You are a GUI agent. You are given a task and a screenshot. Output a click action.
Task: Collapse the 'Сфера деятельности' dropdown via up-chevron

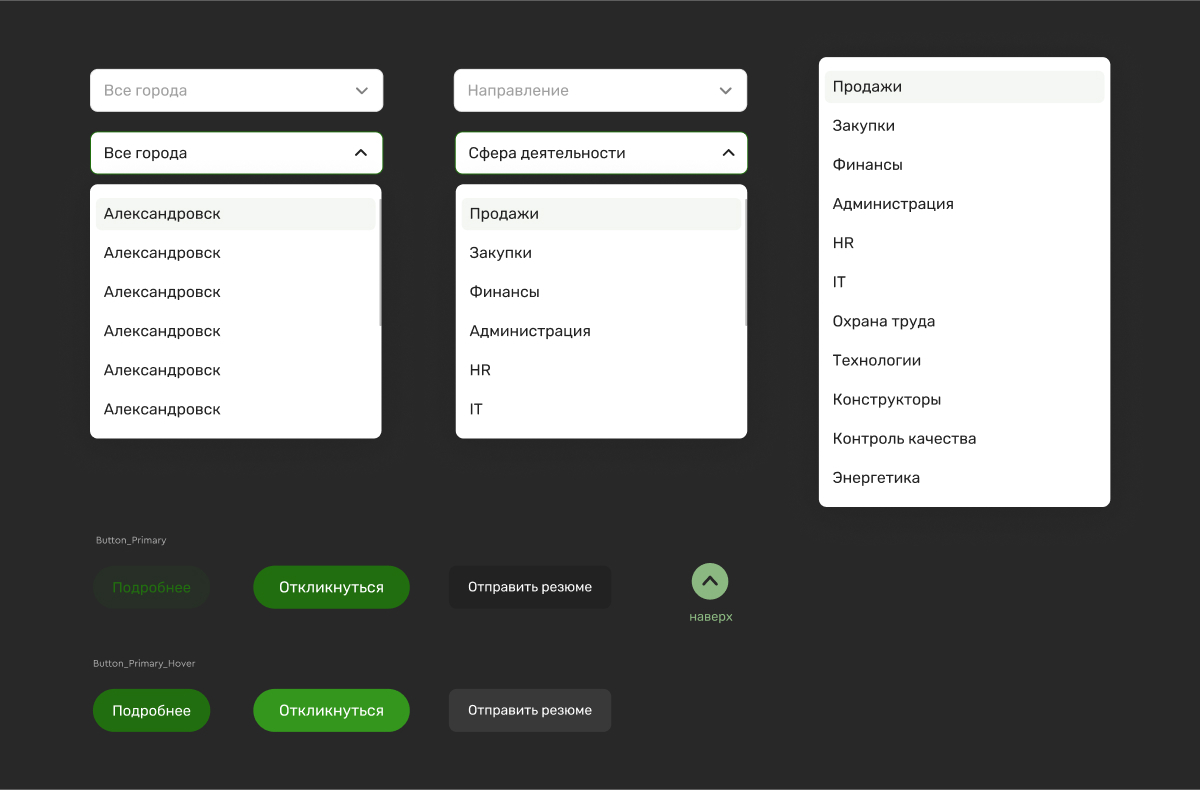[x=728, y=153]
